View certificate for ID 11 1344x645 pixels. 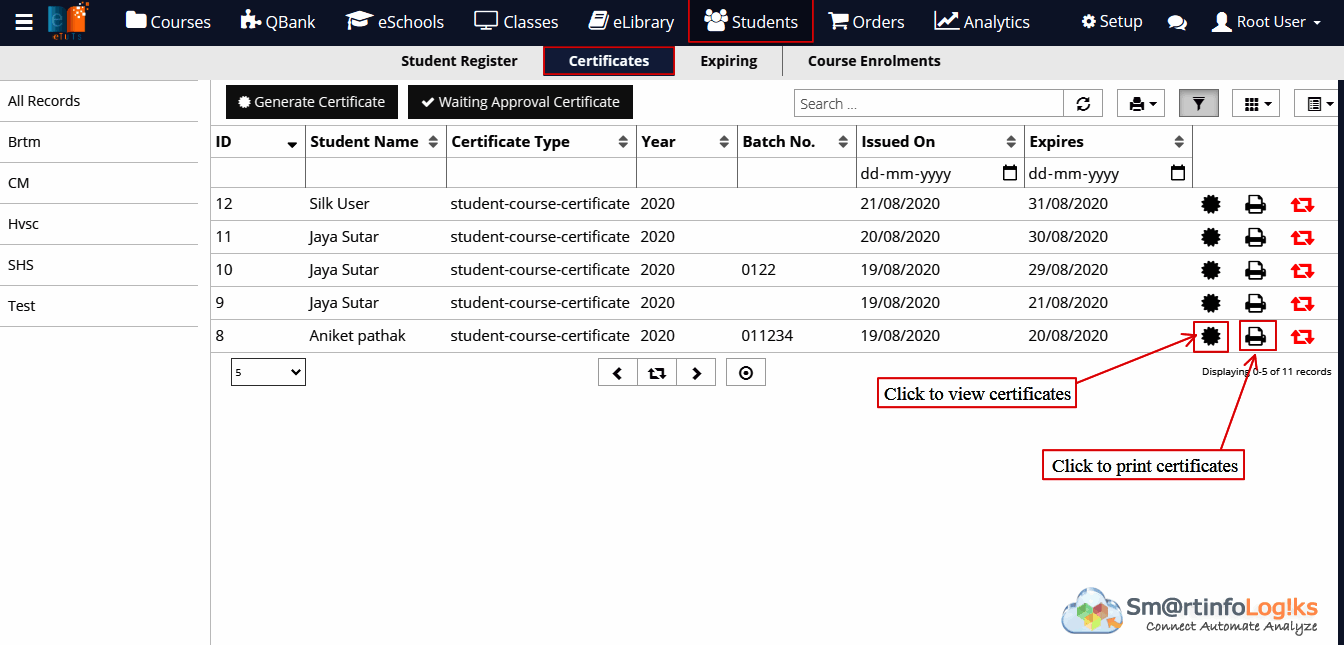[1211, 238]
